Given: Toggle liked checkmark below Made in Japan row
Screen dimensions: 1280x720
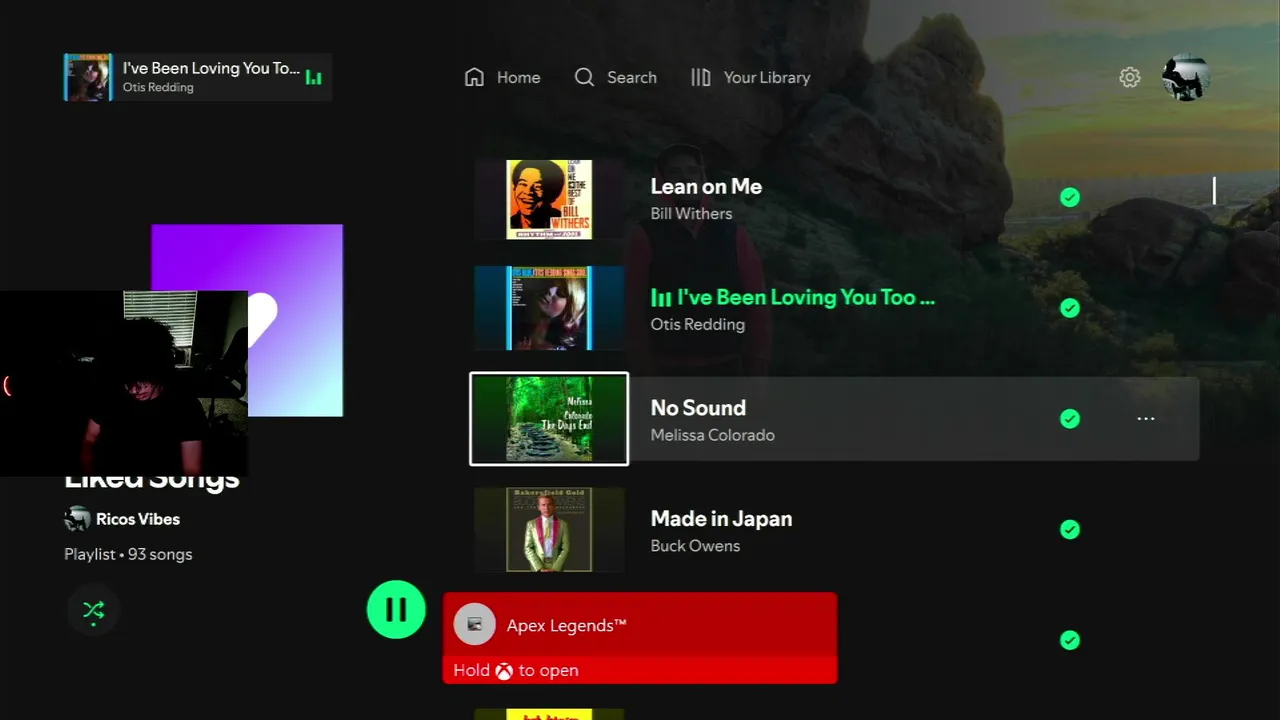Looking at the screenshot, I should coord(1070,640).
